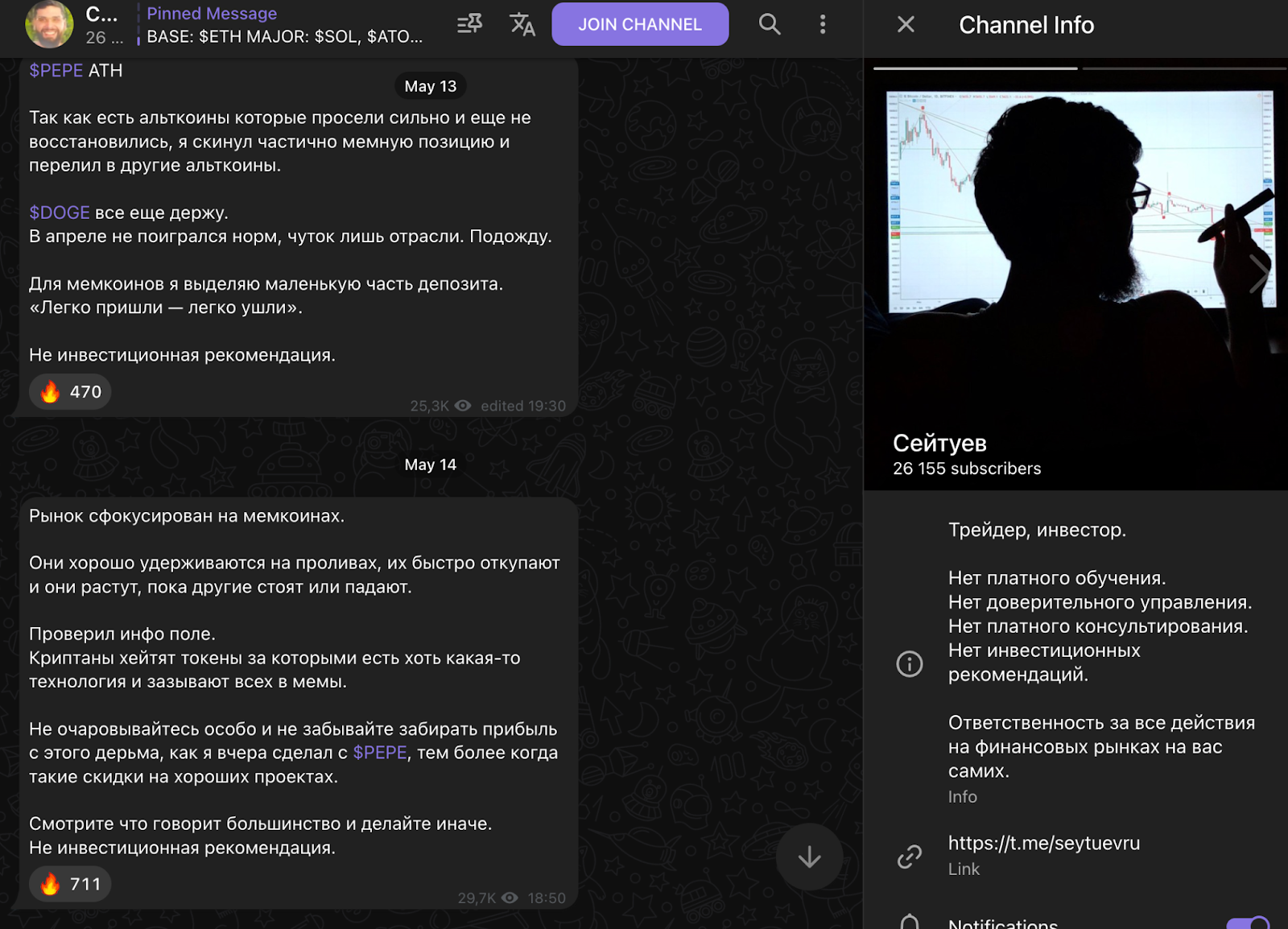The height and width of the screenshot is (929, 1288).
Task: Click the eye views icon beside 29,7K
Action: [x=510, y=898]
